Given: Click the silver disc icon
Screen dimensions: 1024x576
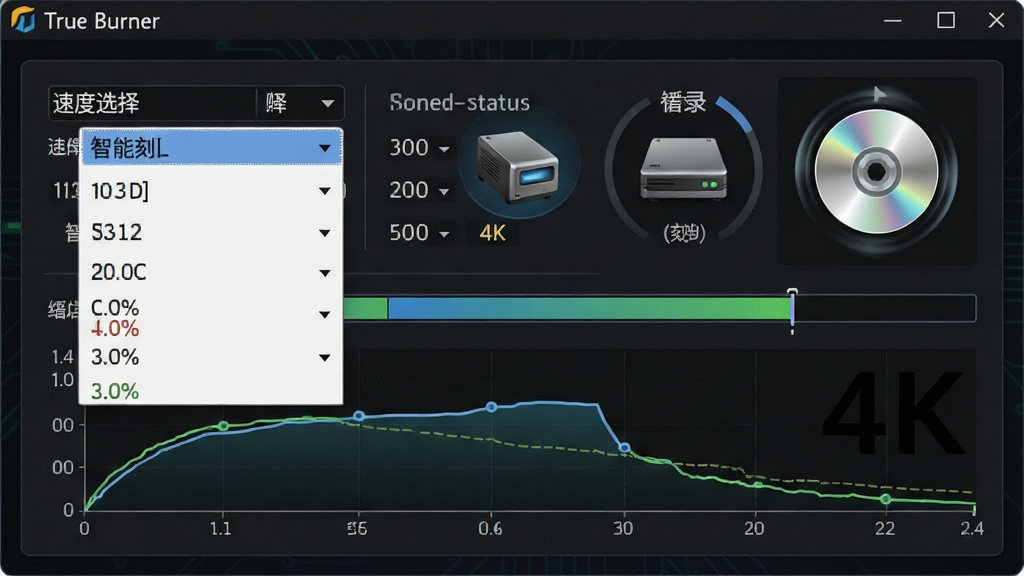Looking at the screenshot, I should [876, 172].
